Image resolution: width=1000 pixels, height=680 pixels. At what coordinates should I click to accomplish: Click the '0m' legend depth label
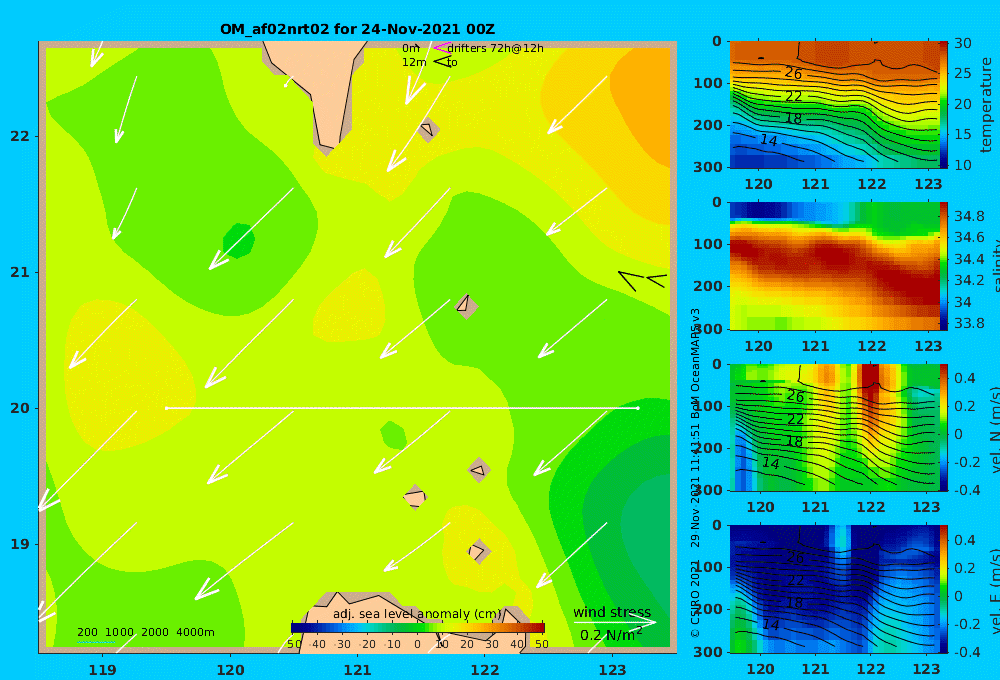[411, 48]
